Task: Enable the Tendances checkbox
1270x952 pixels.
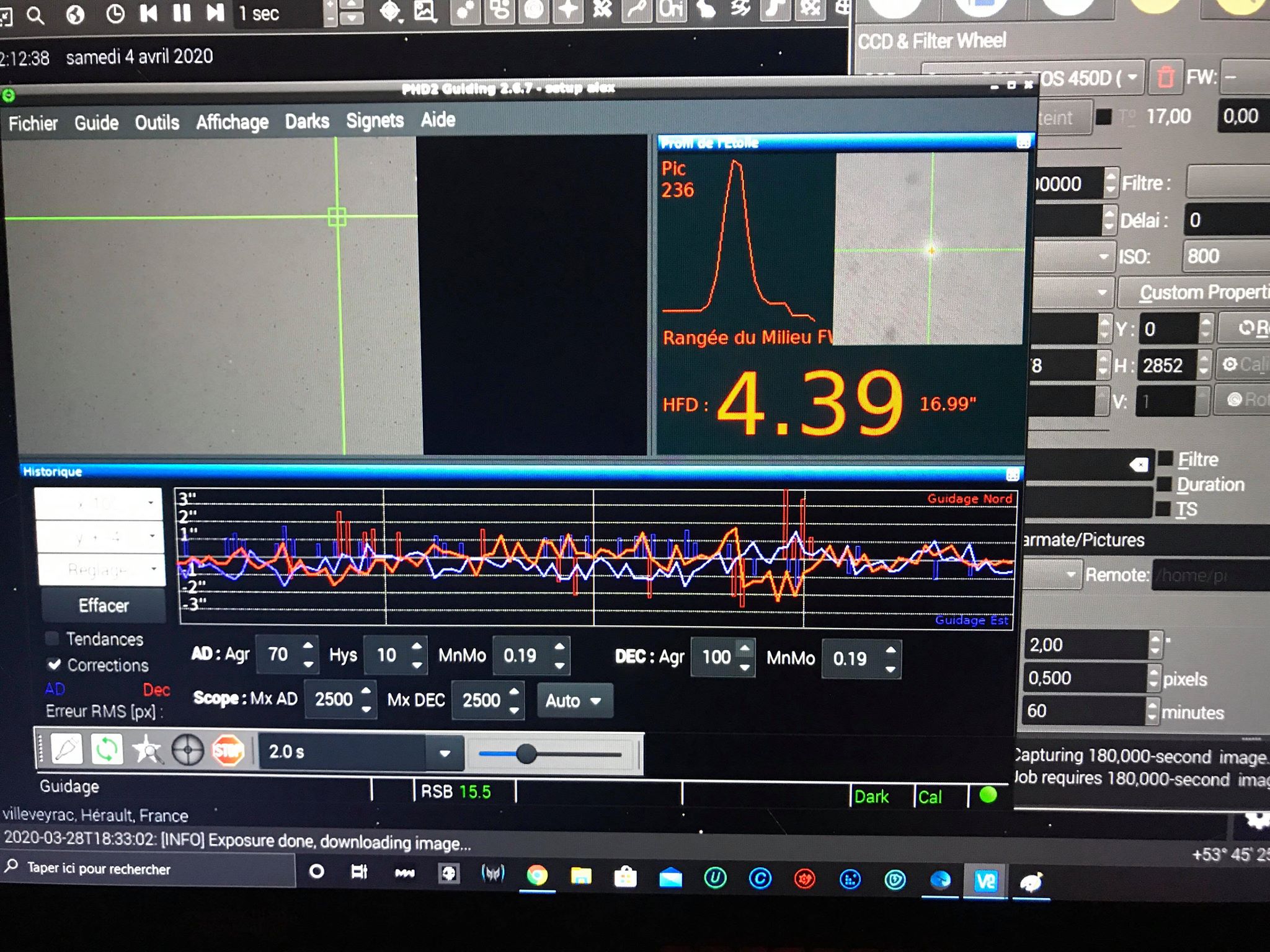Action: click(53, 638)
